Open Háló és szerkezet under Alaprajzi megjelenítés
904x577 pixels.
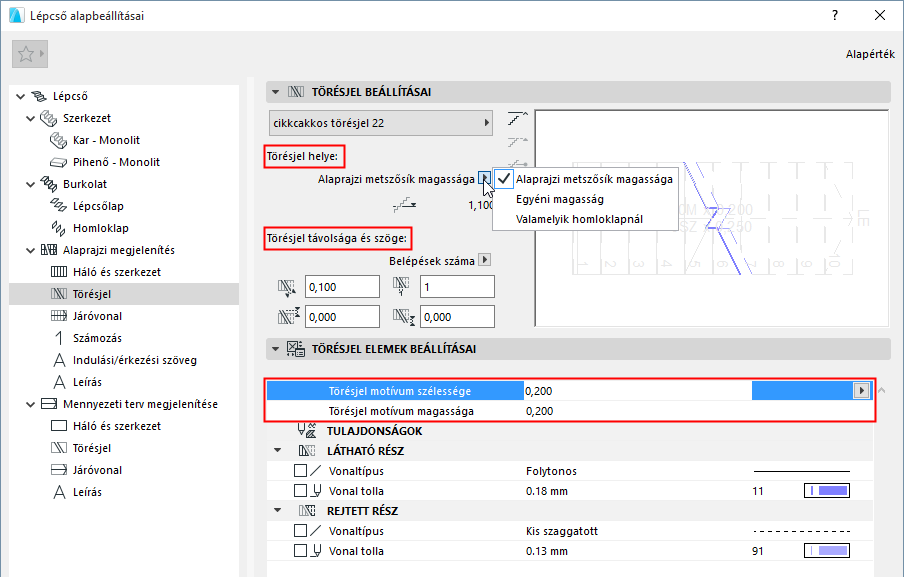(116, 272)
